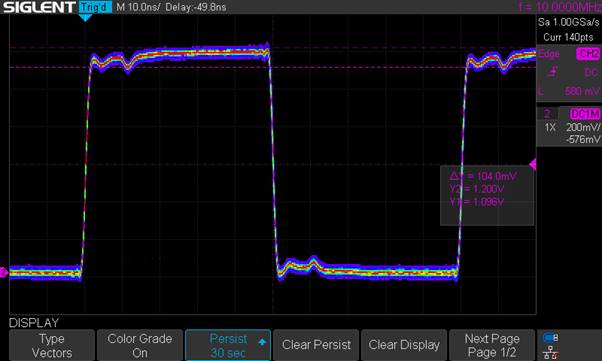
Task: Click the magenta trigger level arrow marker
Action: 533,164
